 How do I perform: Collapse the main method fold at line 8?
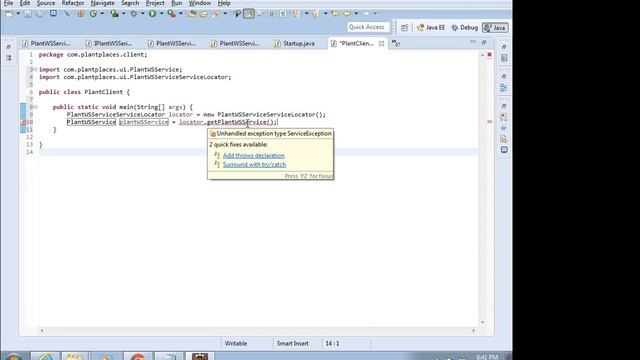tap(36, 107)
